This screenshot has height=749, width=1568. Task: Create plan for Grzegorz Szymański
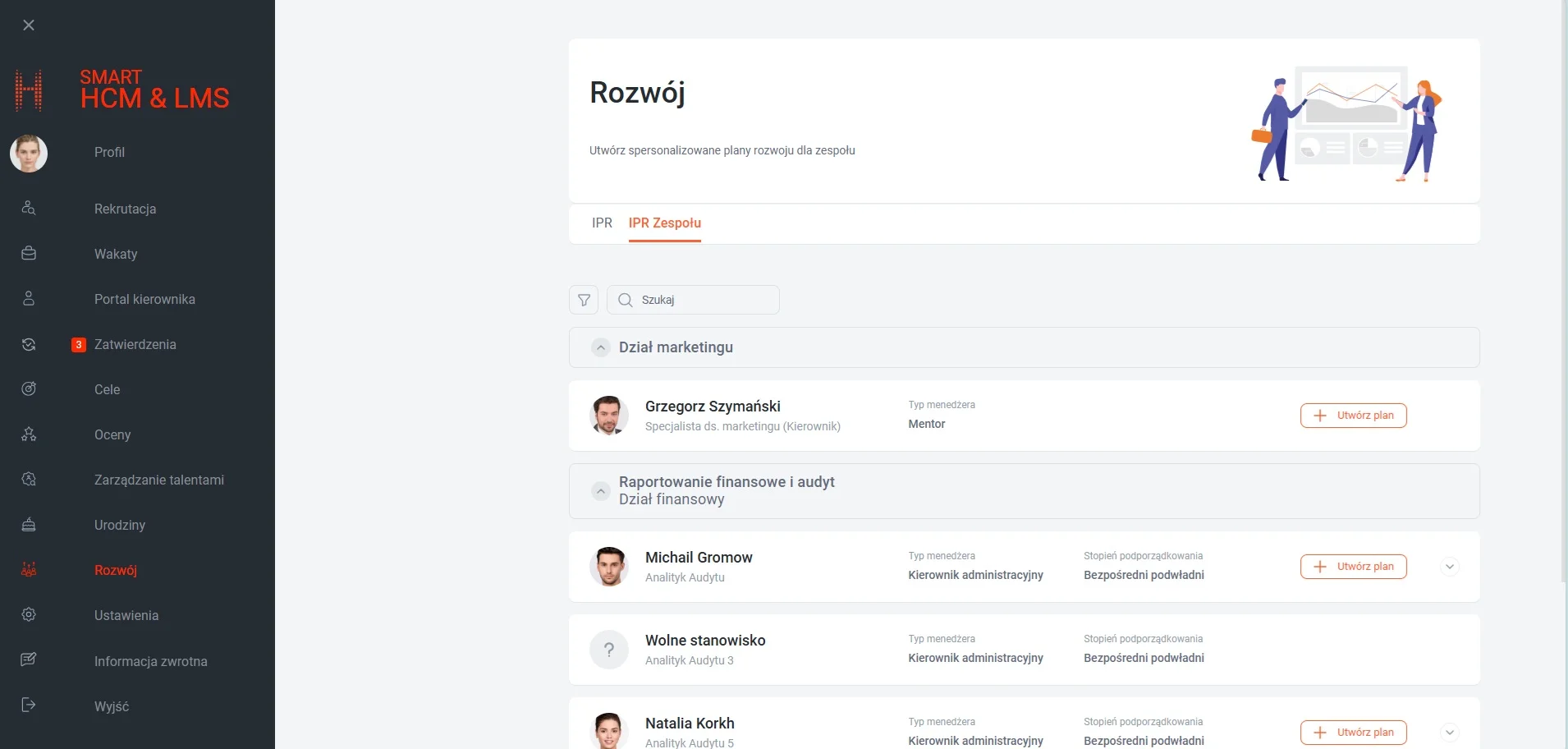coord(1353,416)
